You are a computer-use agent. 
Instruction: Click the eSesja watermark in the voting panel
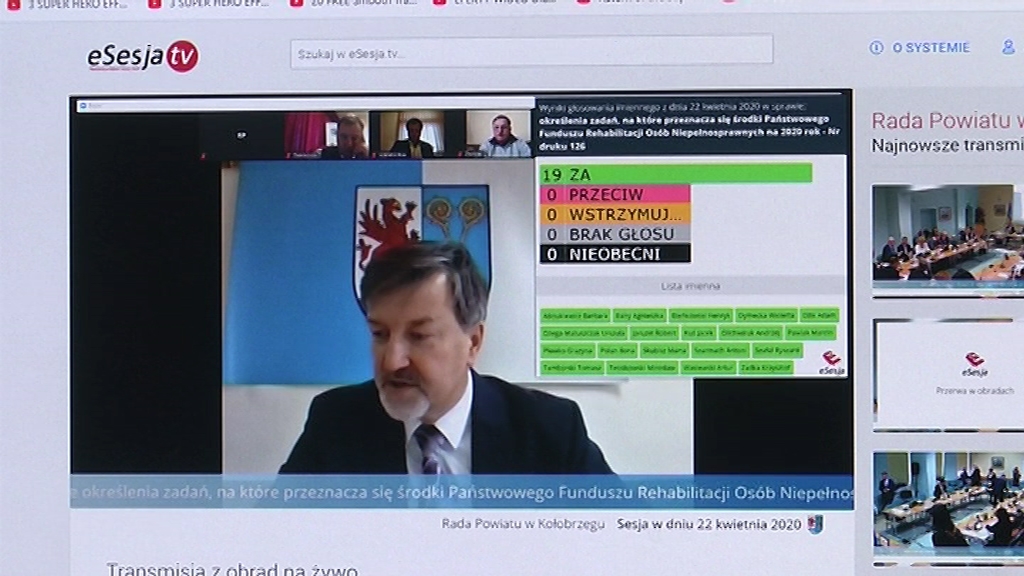[x=831, y=362]
